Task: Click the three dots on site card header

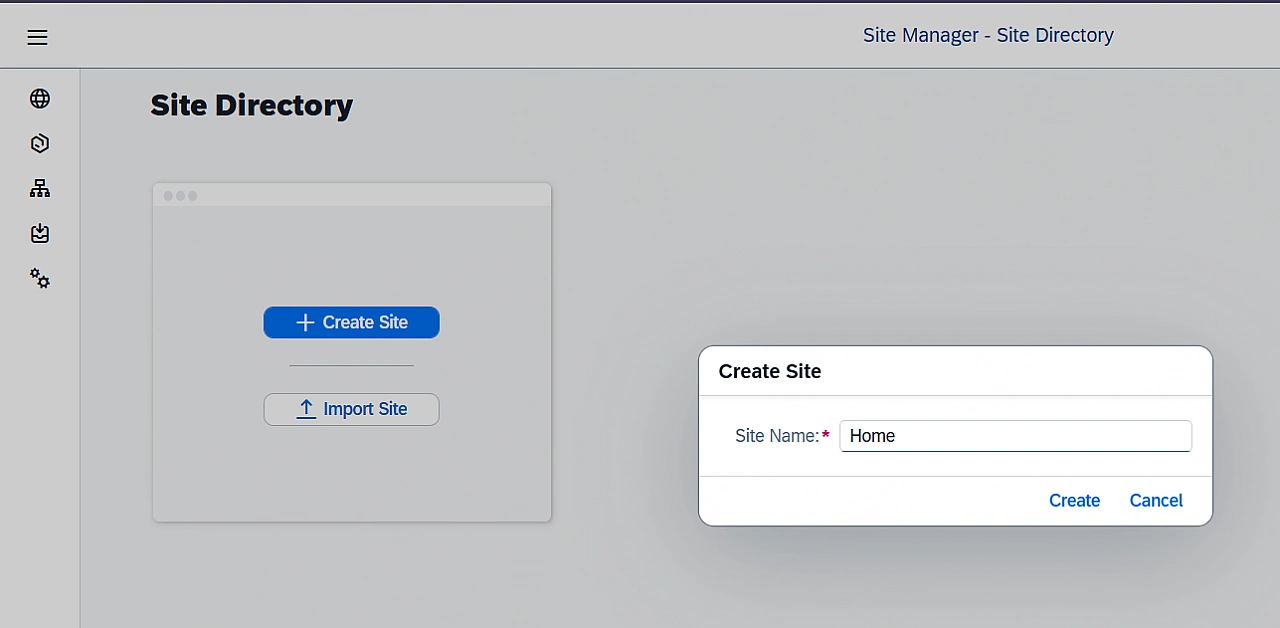Action: tap(180, 196)
